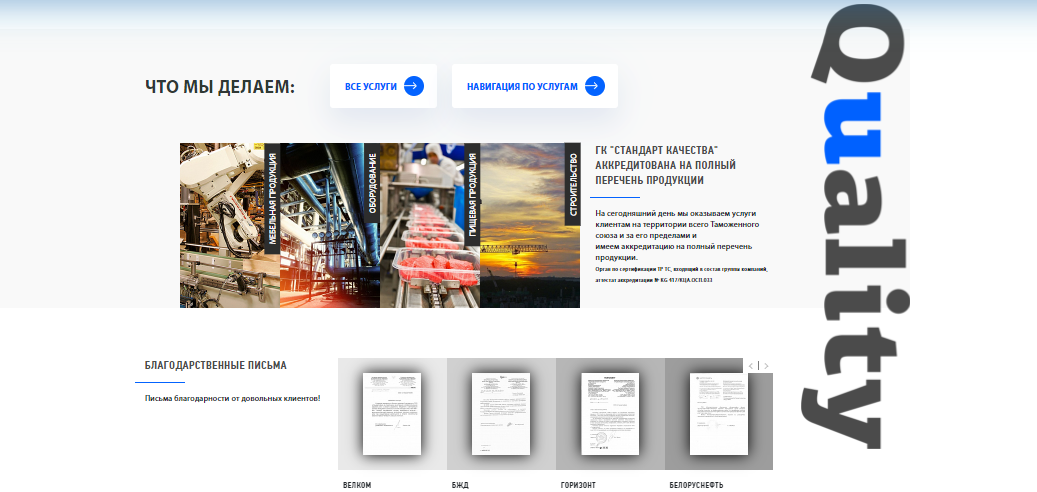Enlarge the Горизонт letter document thumbnail
Image resolution: width=1037 pixels, height=492 pixels.
point(610,414)
